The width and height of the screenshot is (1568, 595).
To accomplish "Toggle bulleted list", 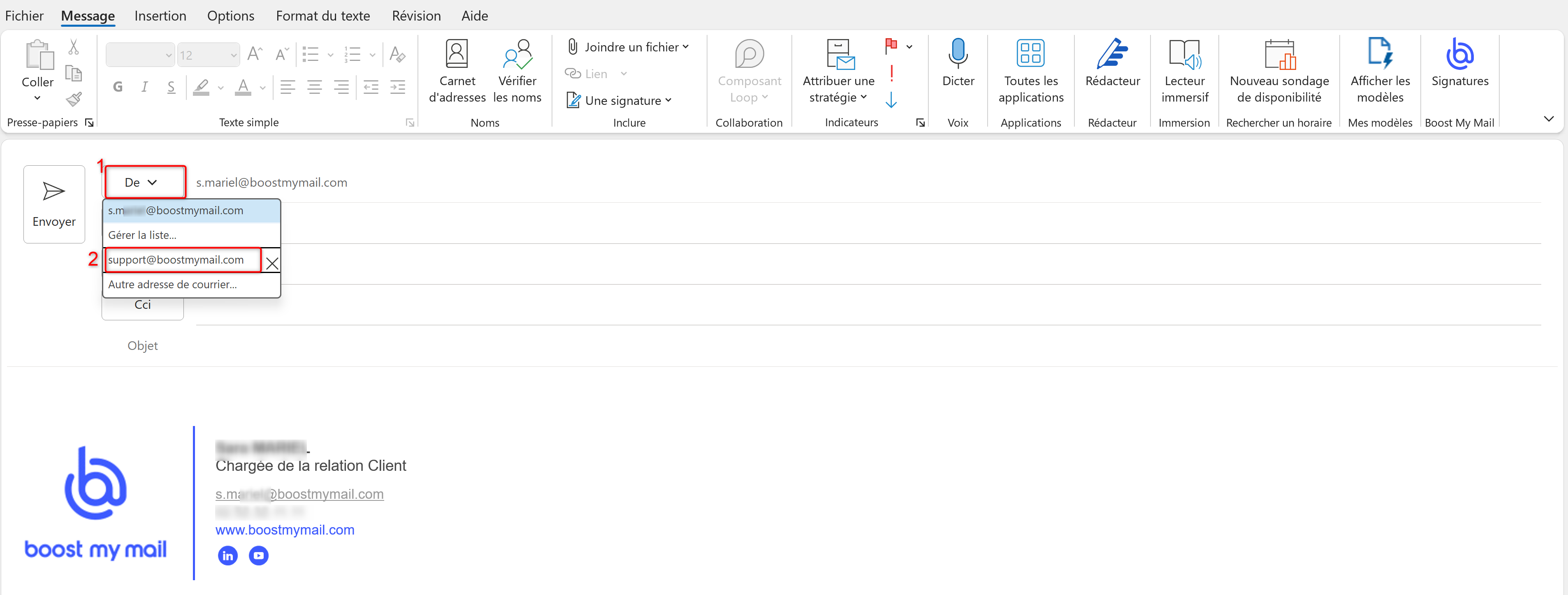I will point(311,54).
